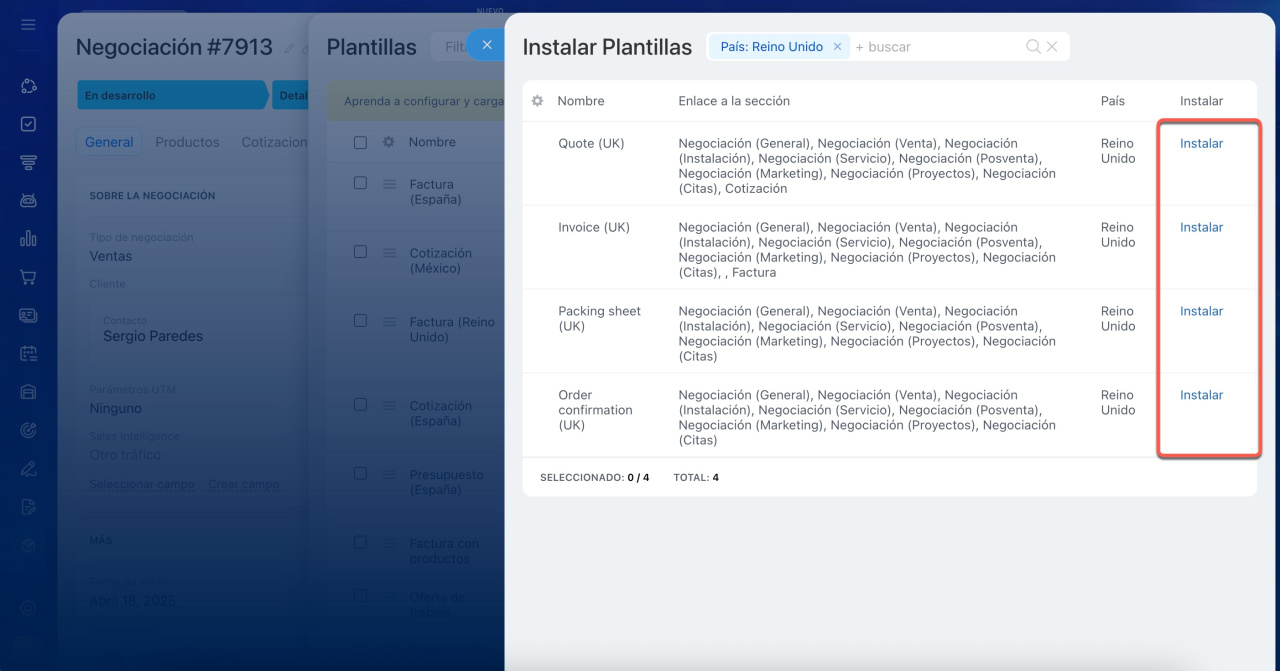
Task: Open row actions menu for Cotización (España)
Action: [389, 406]
